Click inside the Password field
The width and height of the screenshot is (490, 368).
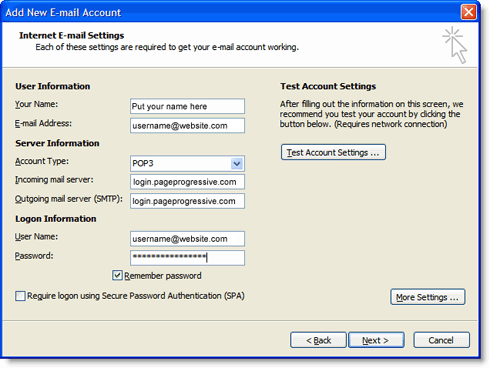pos(187,258)
